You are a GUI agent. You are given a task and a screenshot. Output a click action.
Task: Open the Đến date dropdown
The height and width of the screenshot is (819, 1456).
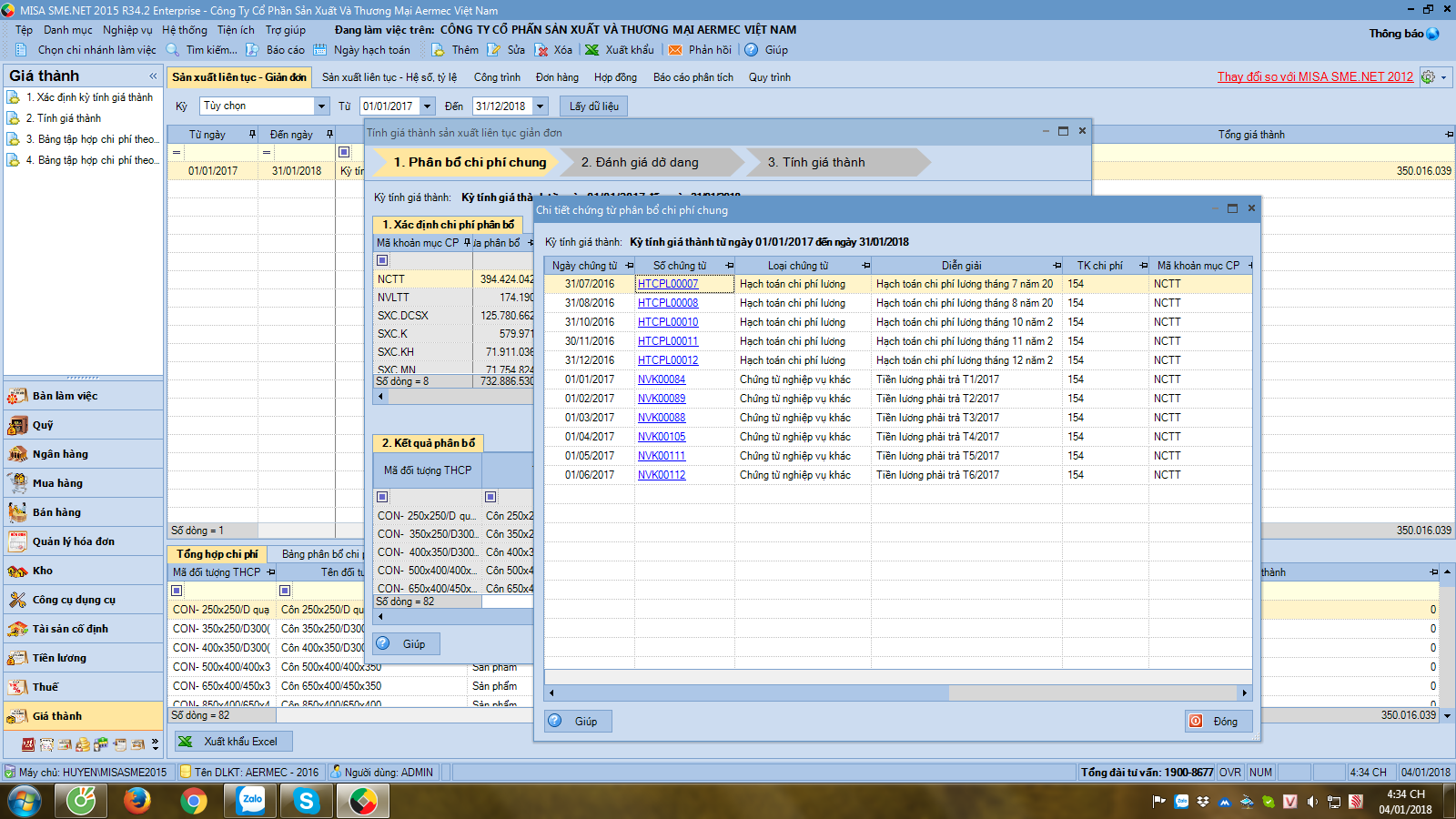(541, 106)
